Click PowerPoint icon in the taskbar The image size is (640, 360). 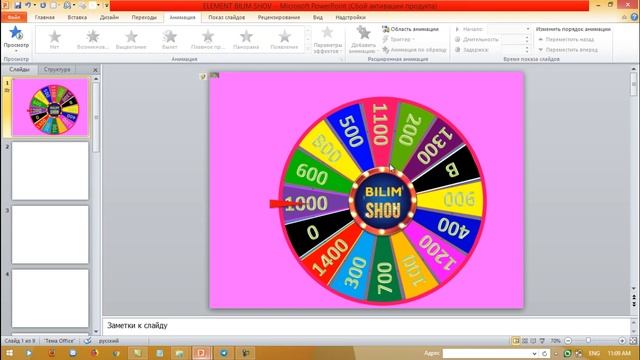(202, 353)
